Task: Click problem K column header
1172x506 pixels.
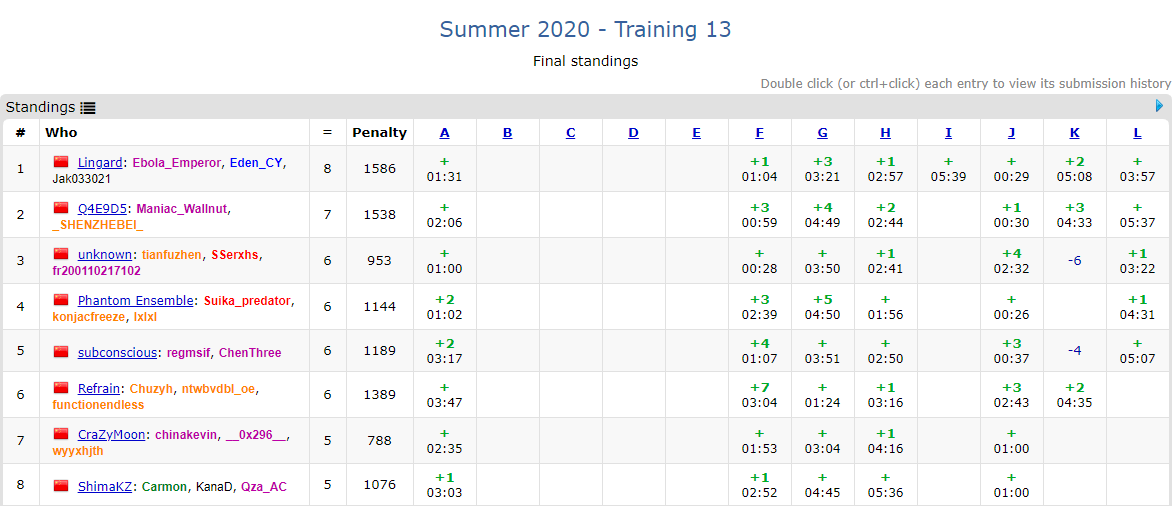Action: tap(1074, 132)
